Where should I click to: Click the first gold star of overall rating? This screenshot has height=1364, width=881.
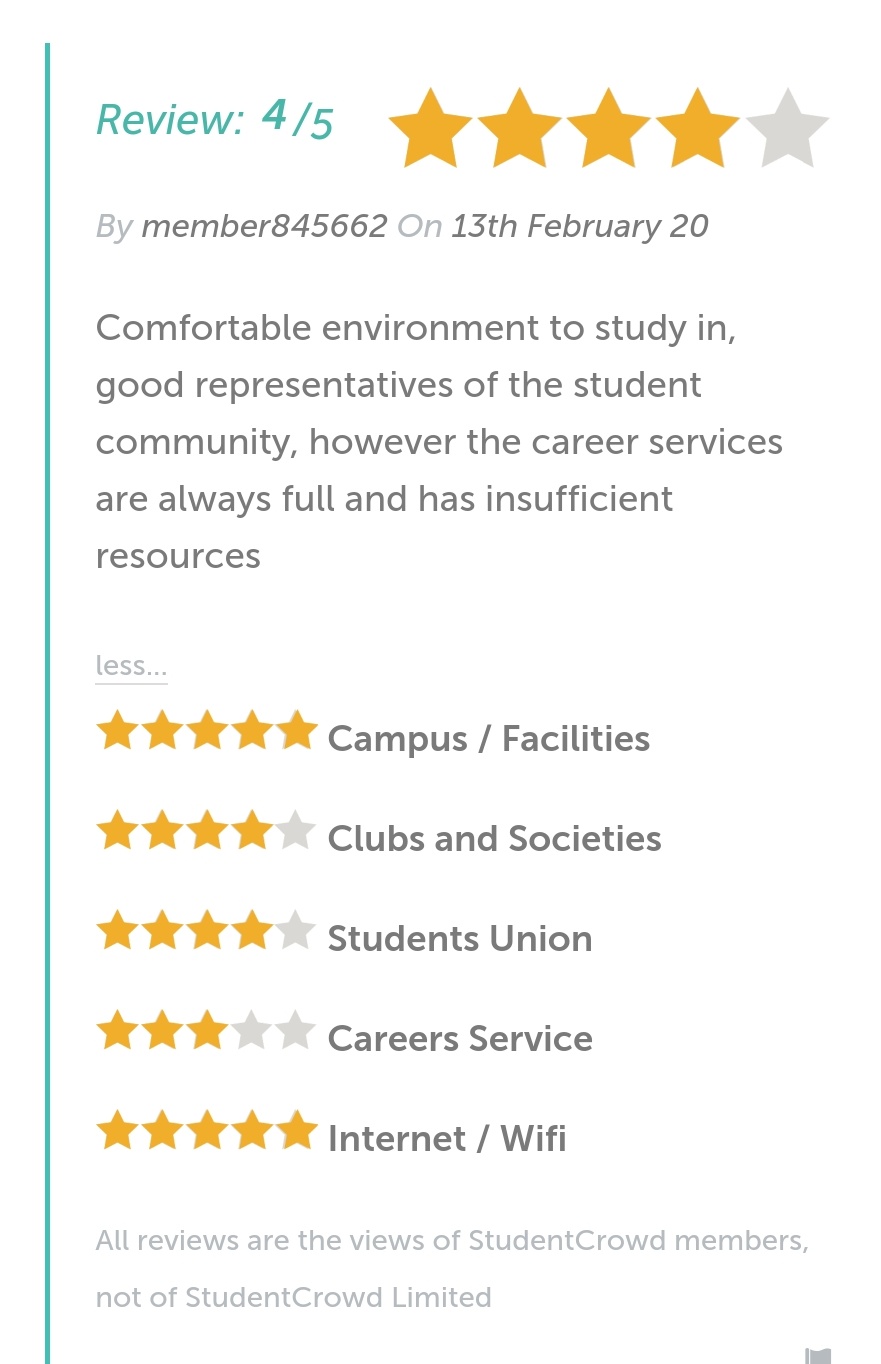click(x=430, y=128)
